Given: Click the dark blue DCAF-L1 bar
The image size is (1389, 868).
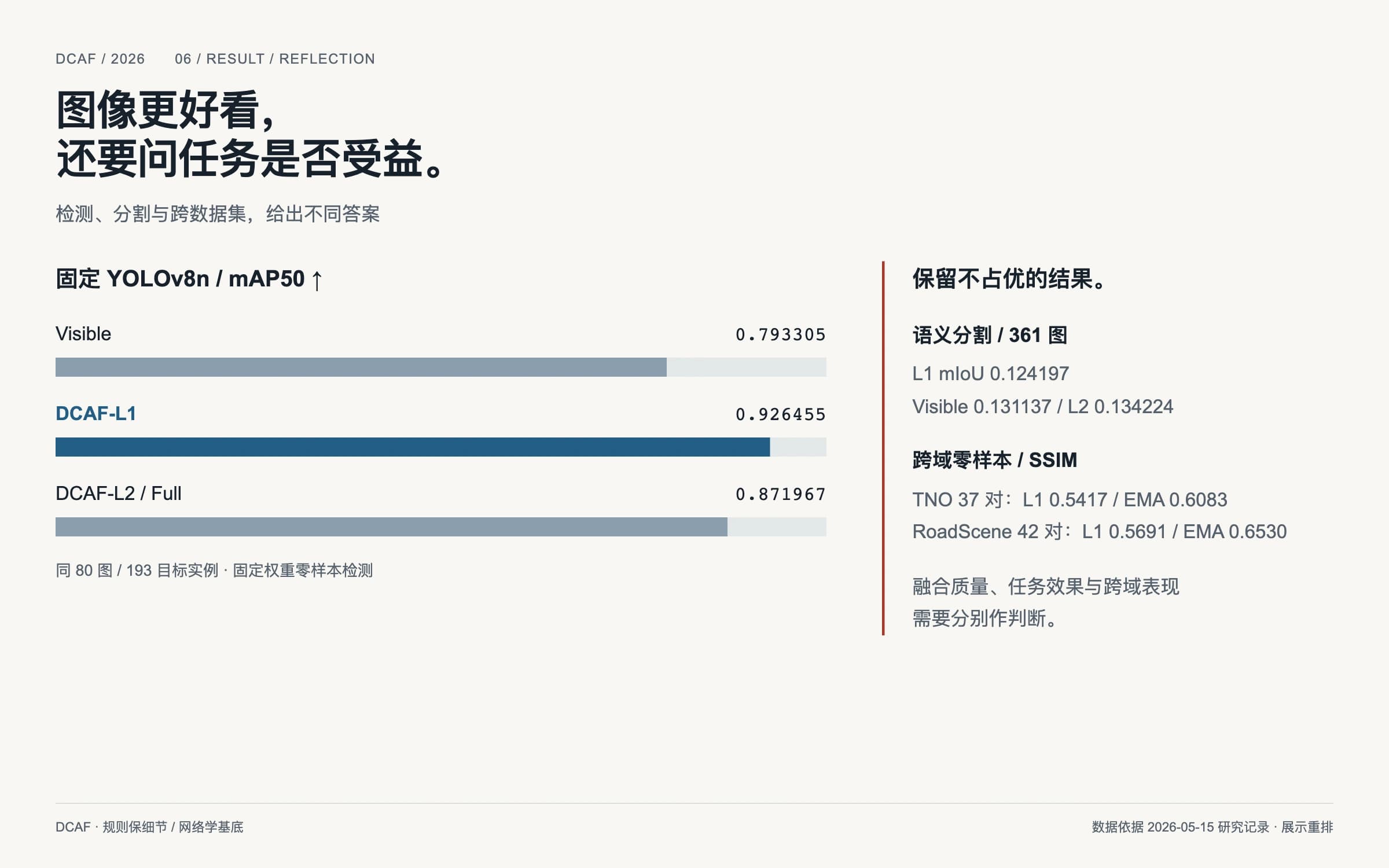Looking at the screenshot, I should [x=413, y=447].
